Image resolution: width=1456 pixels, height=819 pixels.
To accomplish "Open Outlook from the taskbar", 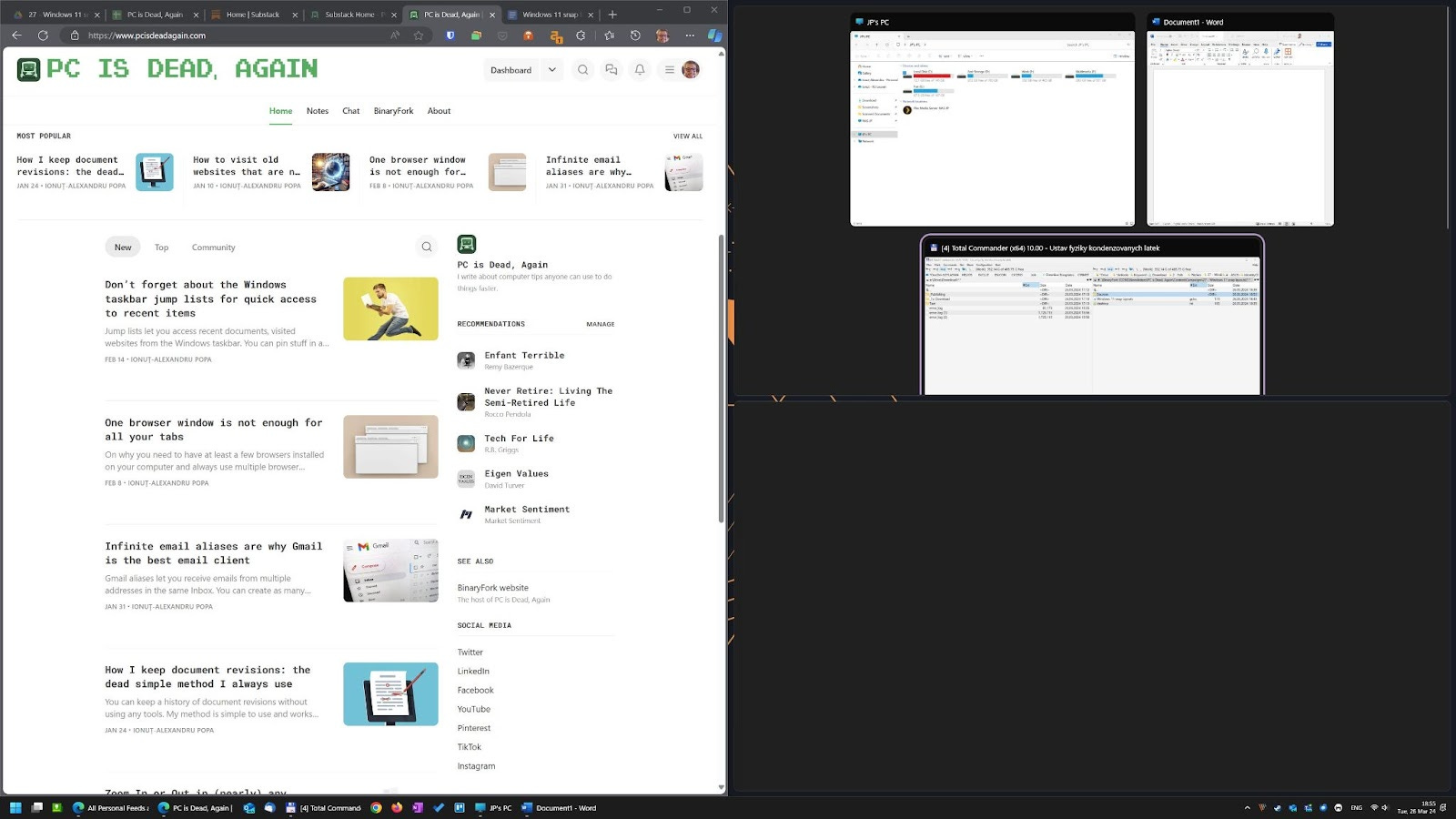I will pyautogui.click(x=248, y=807).
